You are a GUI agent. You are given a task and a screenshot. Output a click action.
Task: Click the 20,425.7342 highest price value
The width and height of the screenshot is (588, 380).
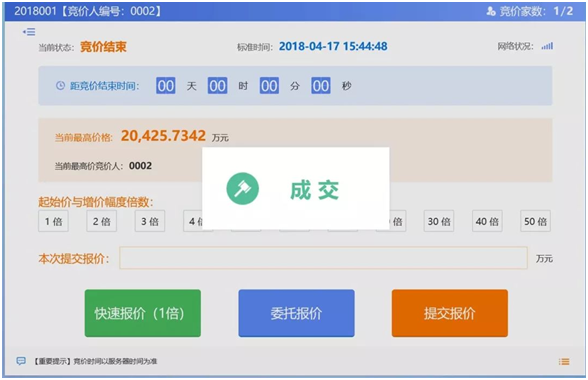(163, 136)
